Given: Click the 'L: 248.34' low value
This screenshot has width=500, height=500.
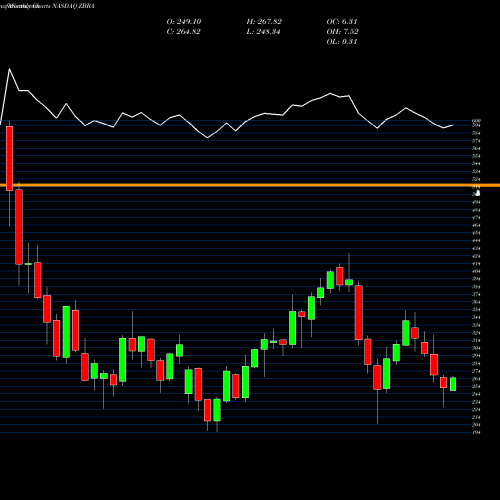Looking at the screenshot, I should [263, 32].
